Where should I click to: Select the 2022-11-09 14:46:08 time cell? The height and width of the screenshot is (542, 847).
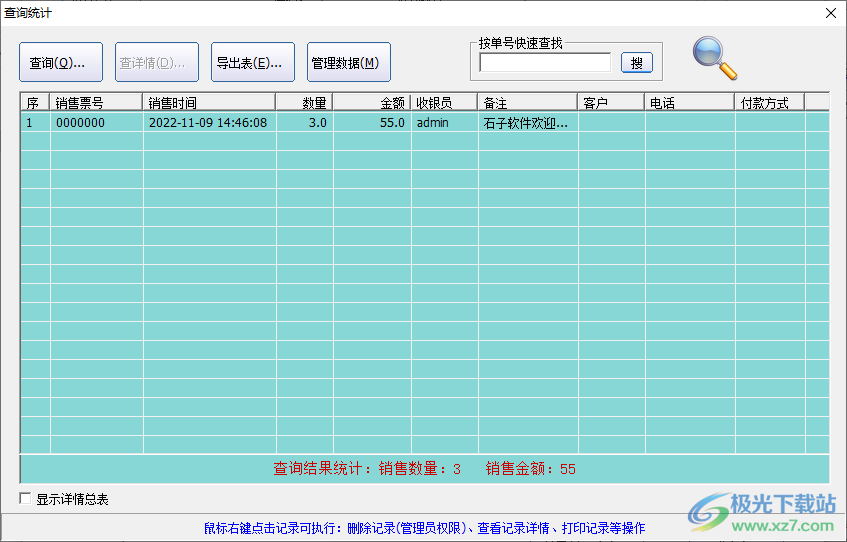point(210,123)
